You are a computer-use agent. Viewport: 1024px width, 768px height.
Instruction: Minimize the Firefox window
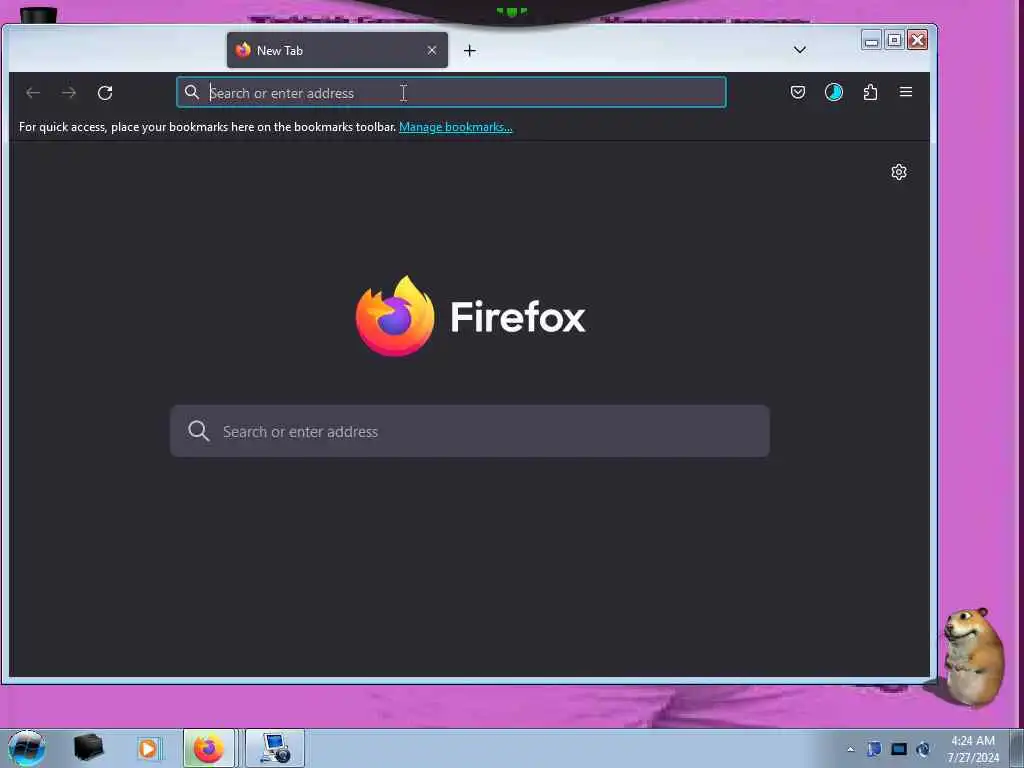pyautogui.click(x=871, y=40)
